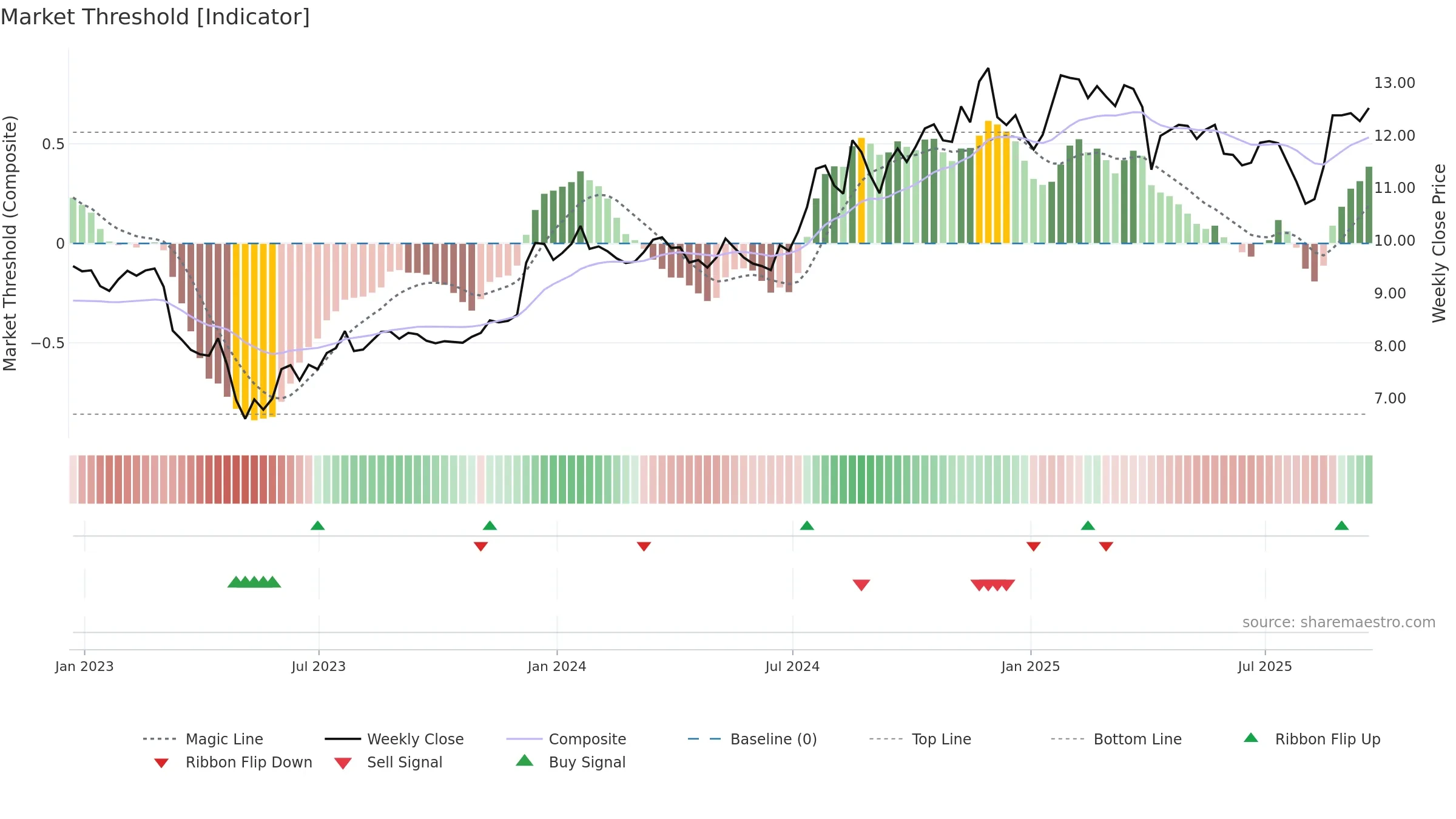
Task: Click the ribbon flip up marker near Jul 2023
Action: [317, 525]
